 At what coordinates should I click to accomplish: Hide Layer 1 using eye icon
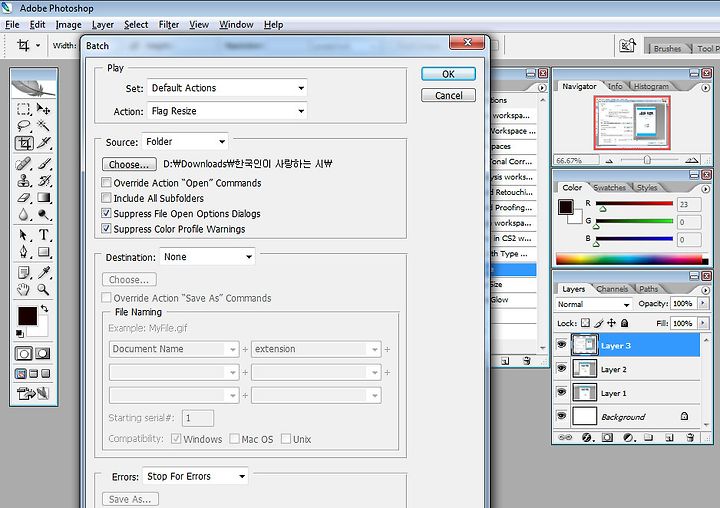(x=561, y=392)
